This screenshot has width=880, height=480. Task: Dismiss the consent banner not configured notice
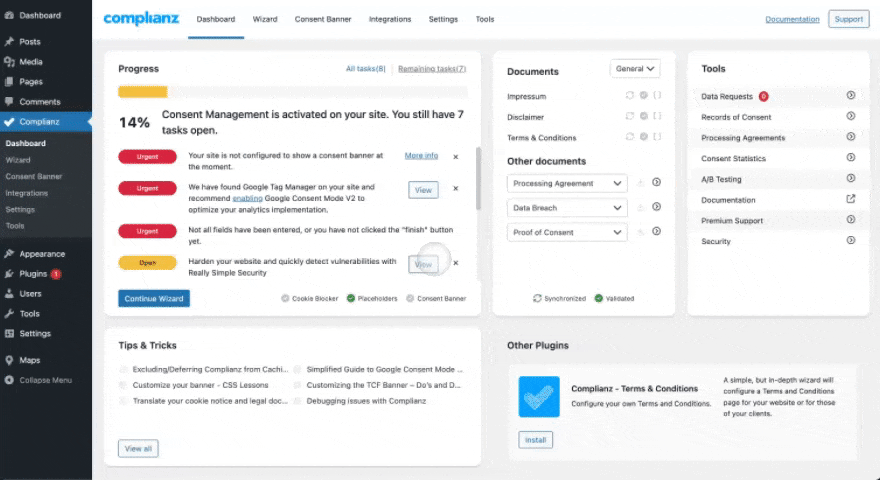click(456, 157)
